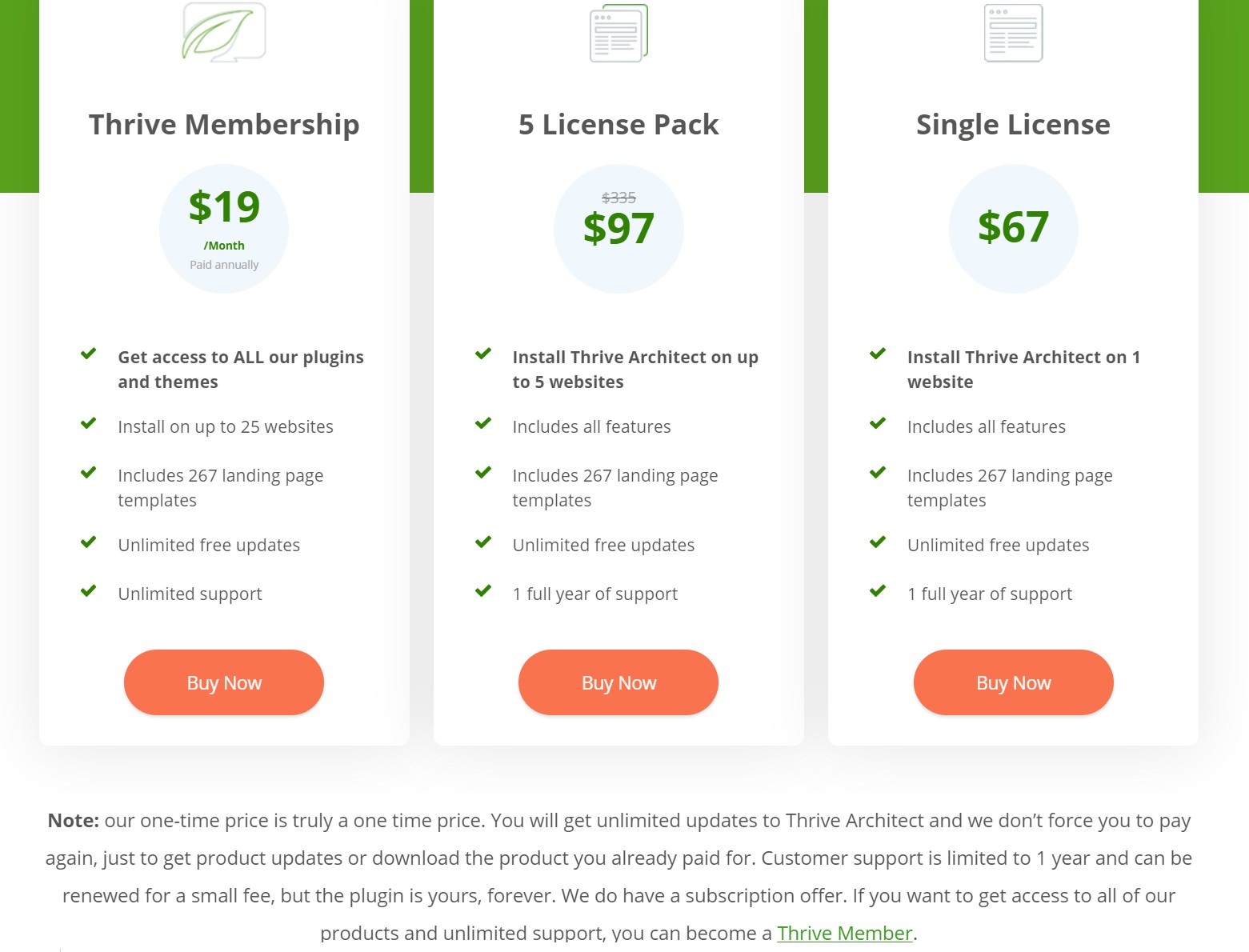Click checkmark next to Single License 'Unlimited free updates'

point(878,542)
